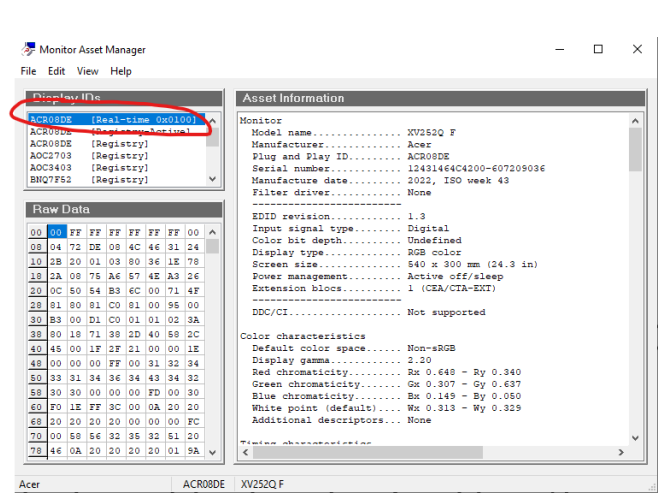Click the Monitor Asset Manager title bar icon
Screen dimensions: 672x503
click(28, 50)
